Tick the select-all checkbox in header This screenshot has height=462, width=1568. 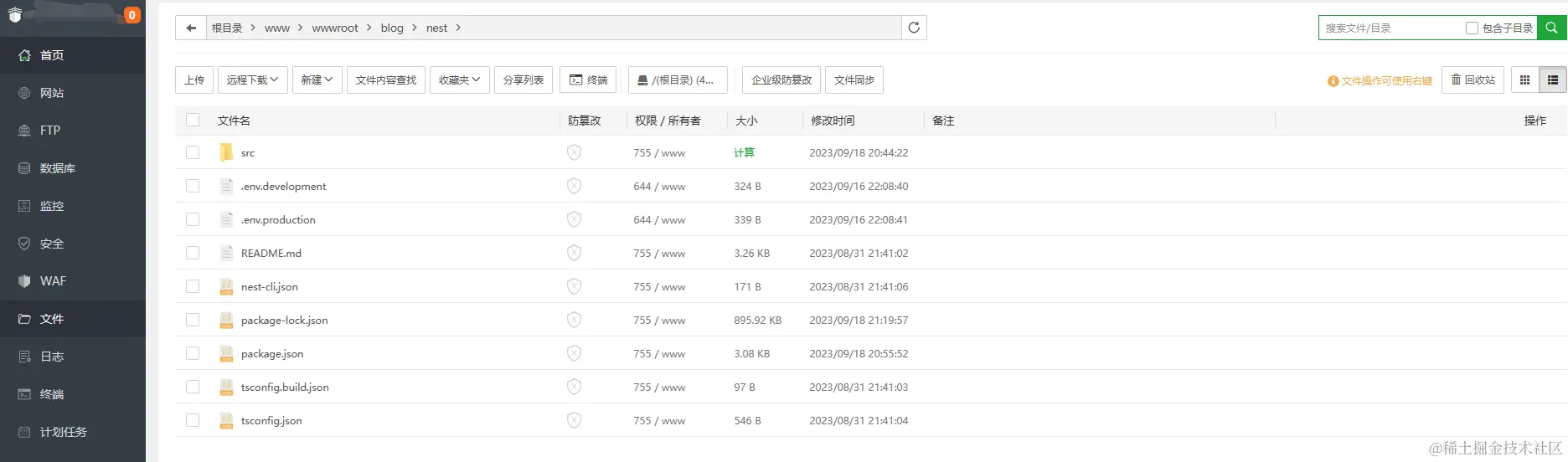click(x=193, y=120)
